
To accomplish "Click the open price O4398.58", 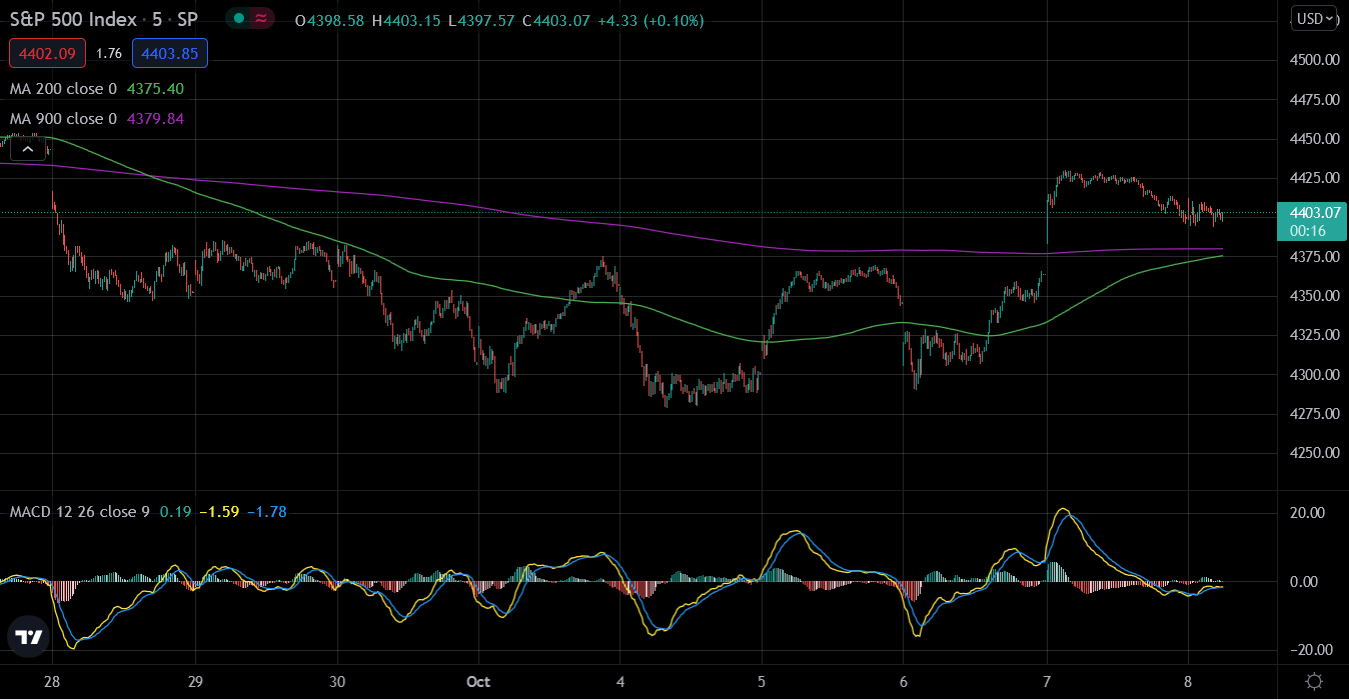I will tap(330, 20).
